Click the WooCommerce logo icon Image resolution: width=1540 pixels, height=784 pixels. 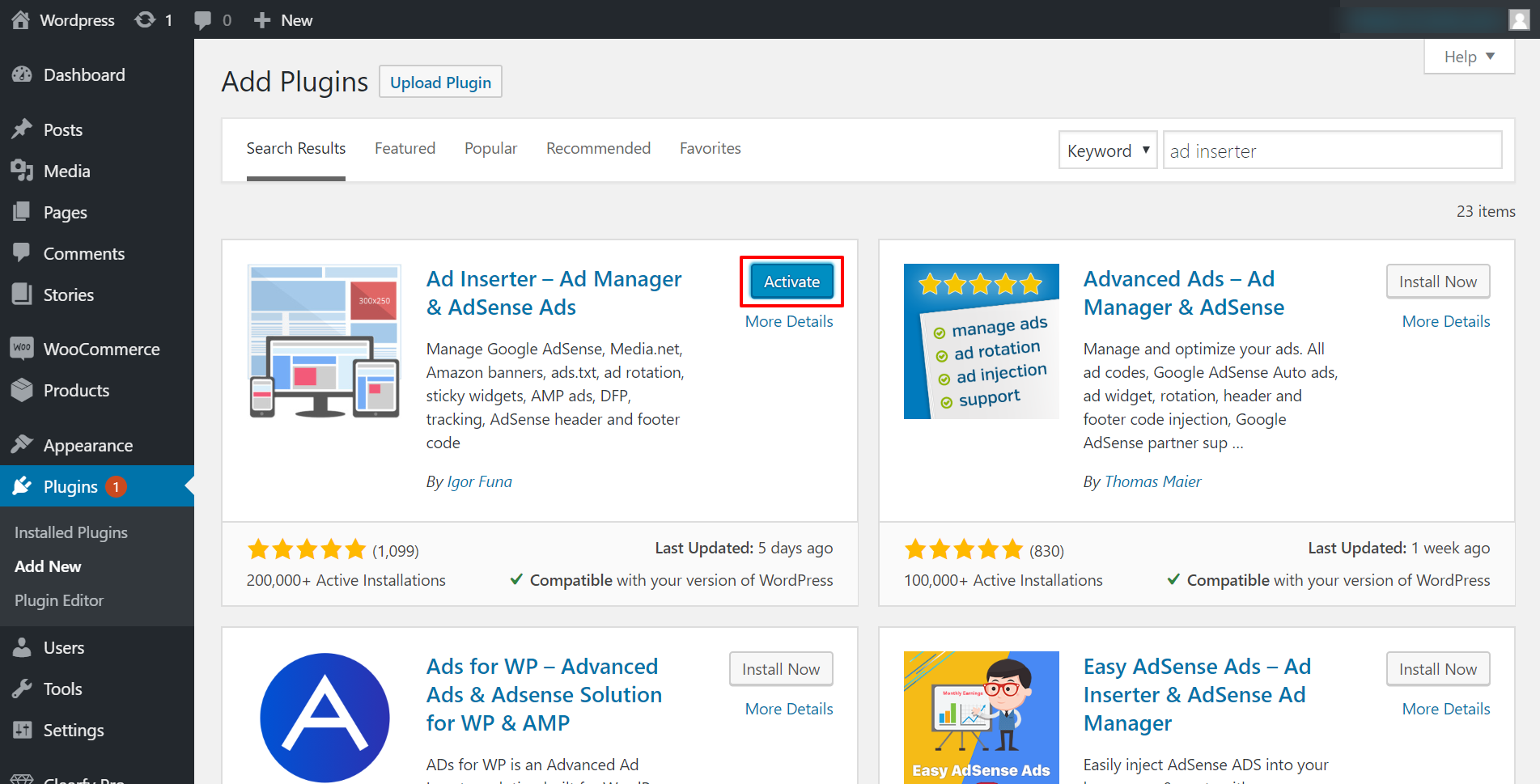pyautogui.click(x=22, y=348)
